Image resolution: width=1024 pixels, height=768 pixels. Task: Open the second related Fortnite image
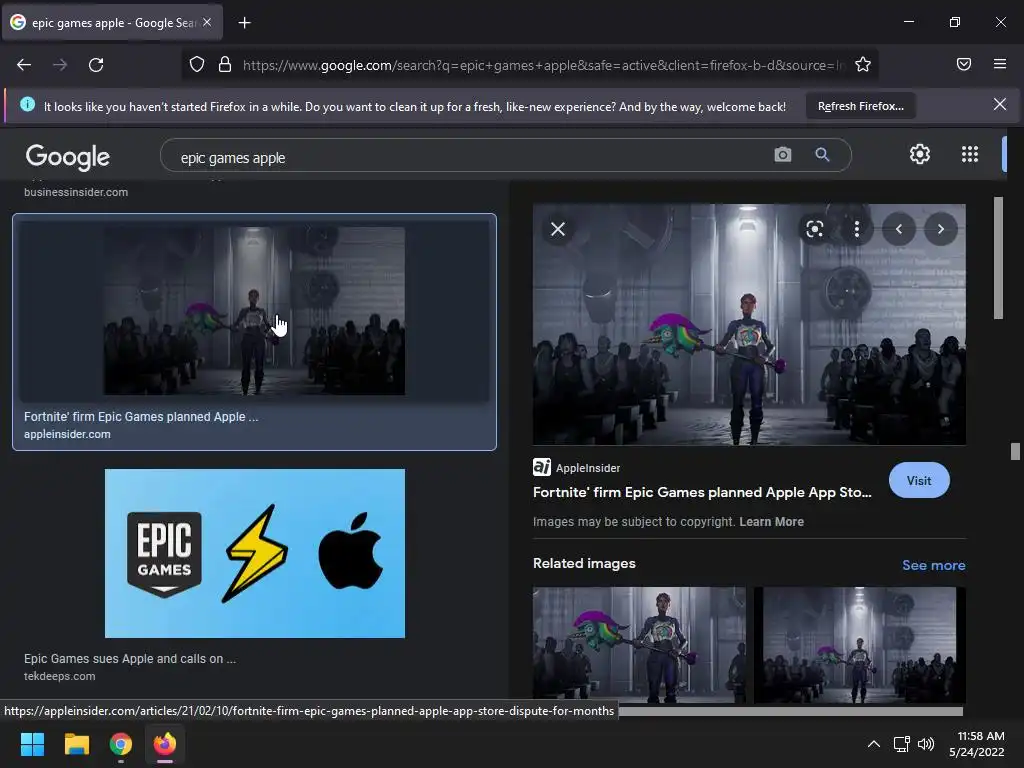[859, 645]
